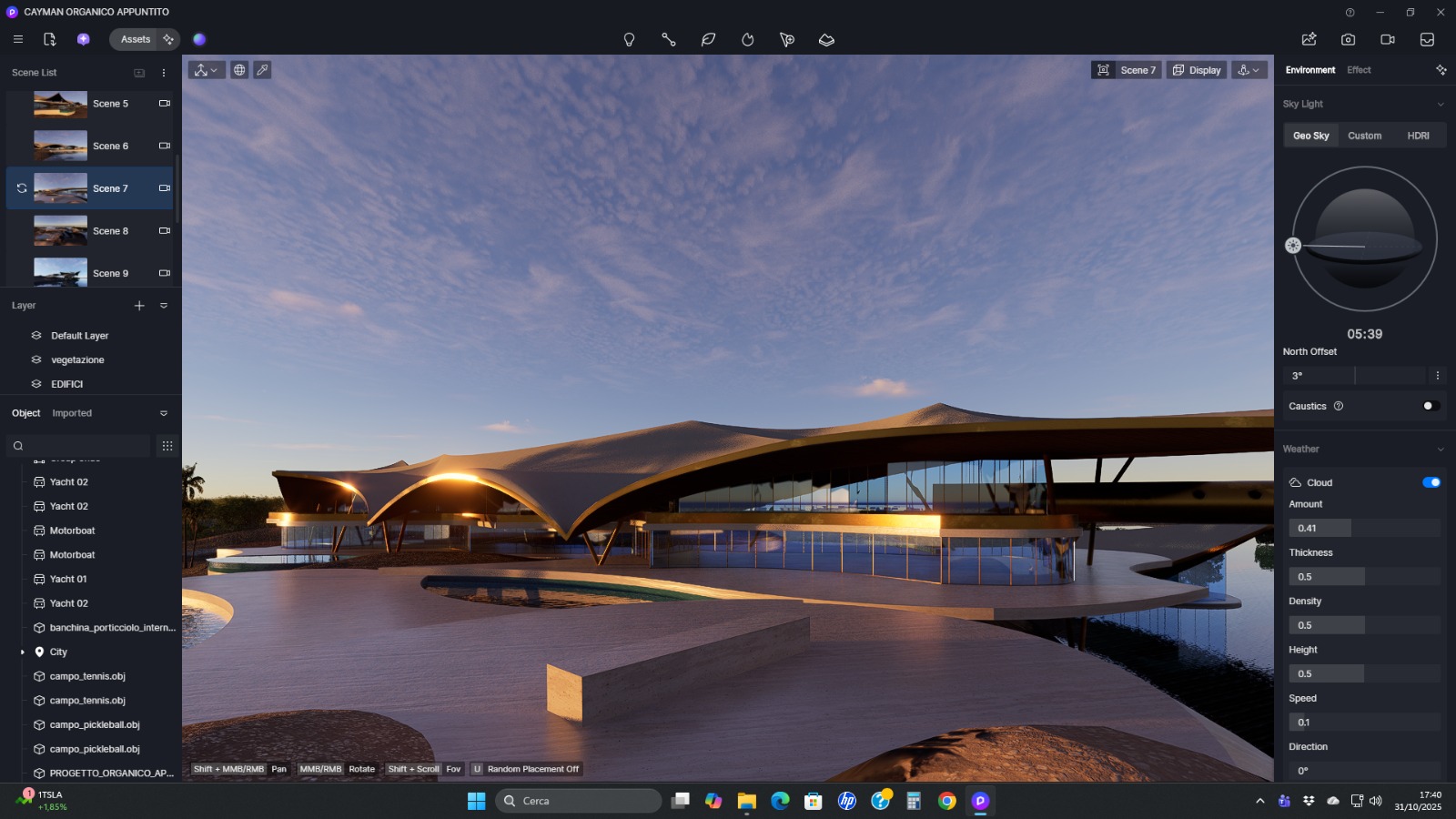Click the lightbulb lighting tool icon
The image size is (1456, 819).
point(629,40)
